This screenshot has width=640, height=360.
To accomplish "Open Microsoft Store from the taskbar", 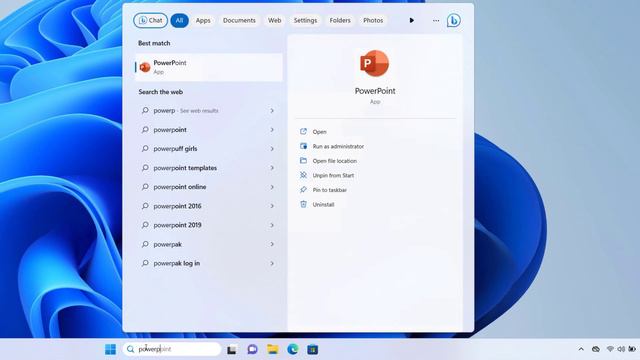I will [x=313, y=349].
